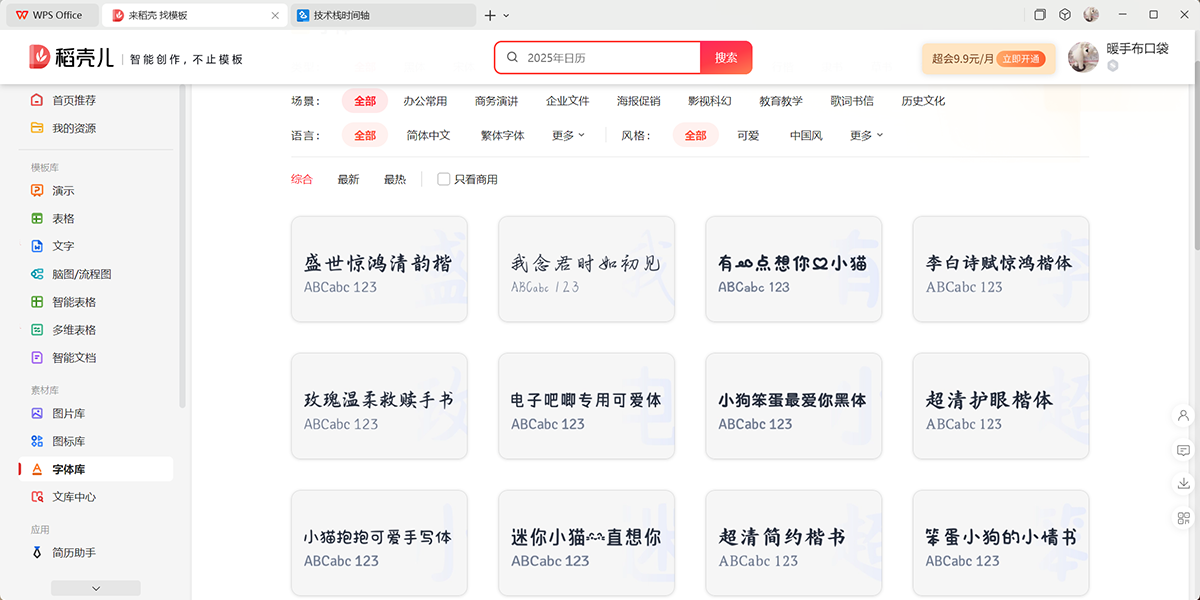Image resolution: width=1200 pixels, height=600 pixels.
Task: Click the 立即开通 subscription button
Action: pos(1022,58)
